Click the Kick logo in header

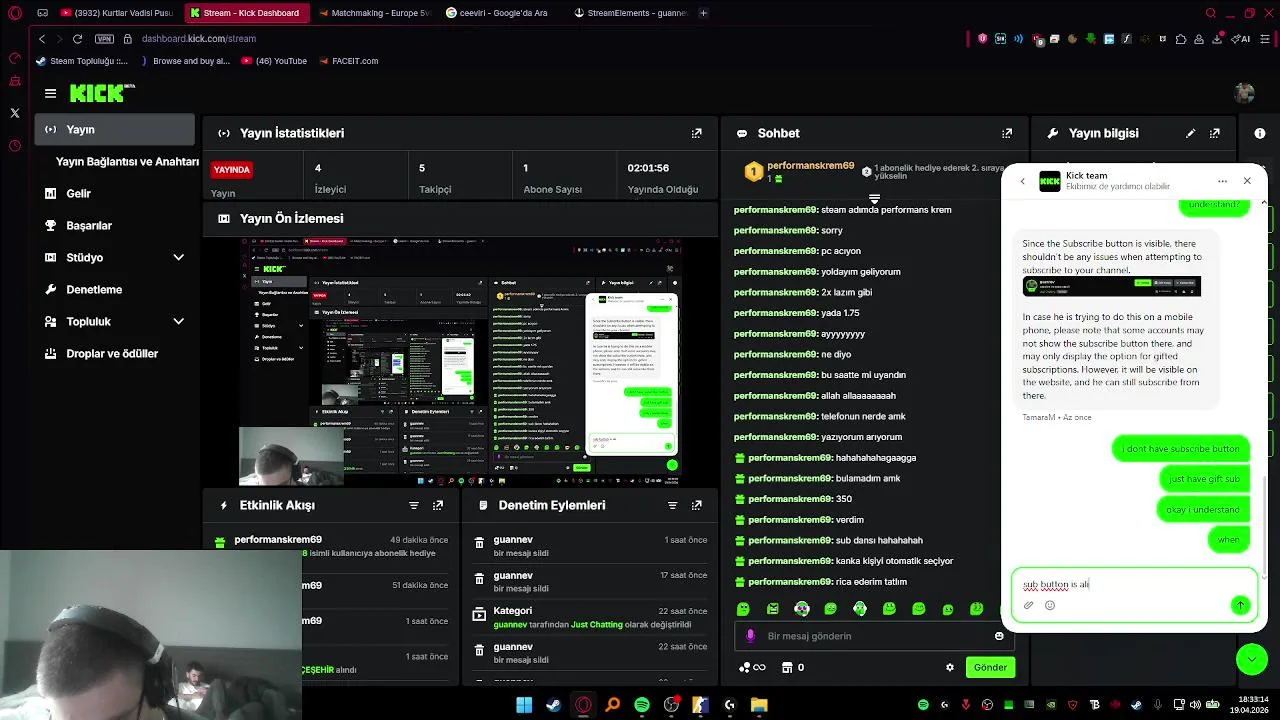click(x=101, y=93)
